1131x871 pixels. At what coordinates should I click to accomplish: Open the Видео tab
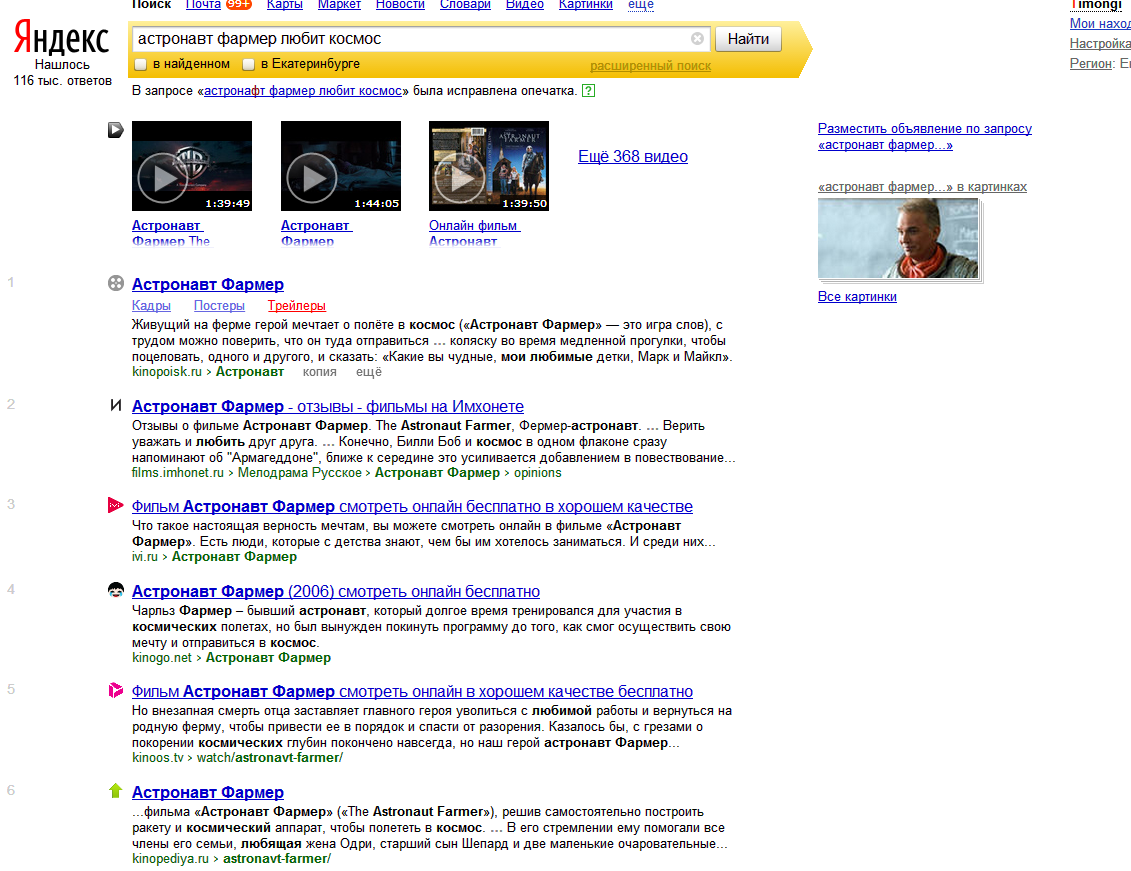click(x=524, y=4)
